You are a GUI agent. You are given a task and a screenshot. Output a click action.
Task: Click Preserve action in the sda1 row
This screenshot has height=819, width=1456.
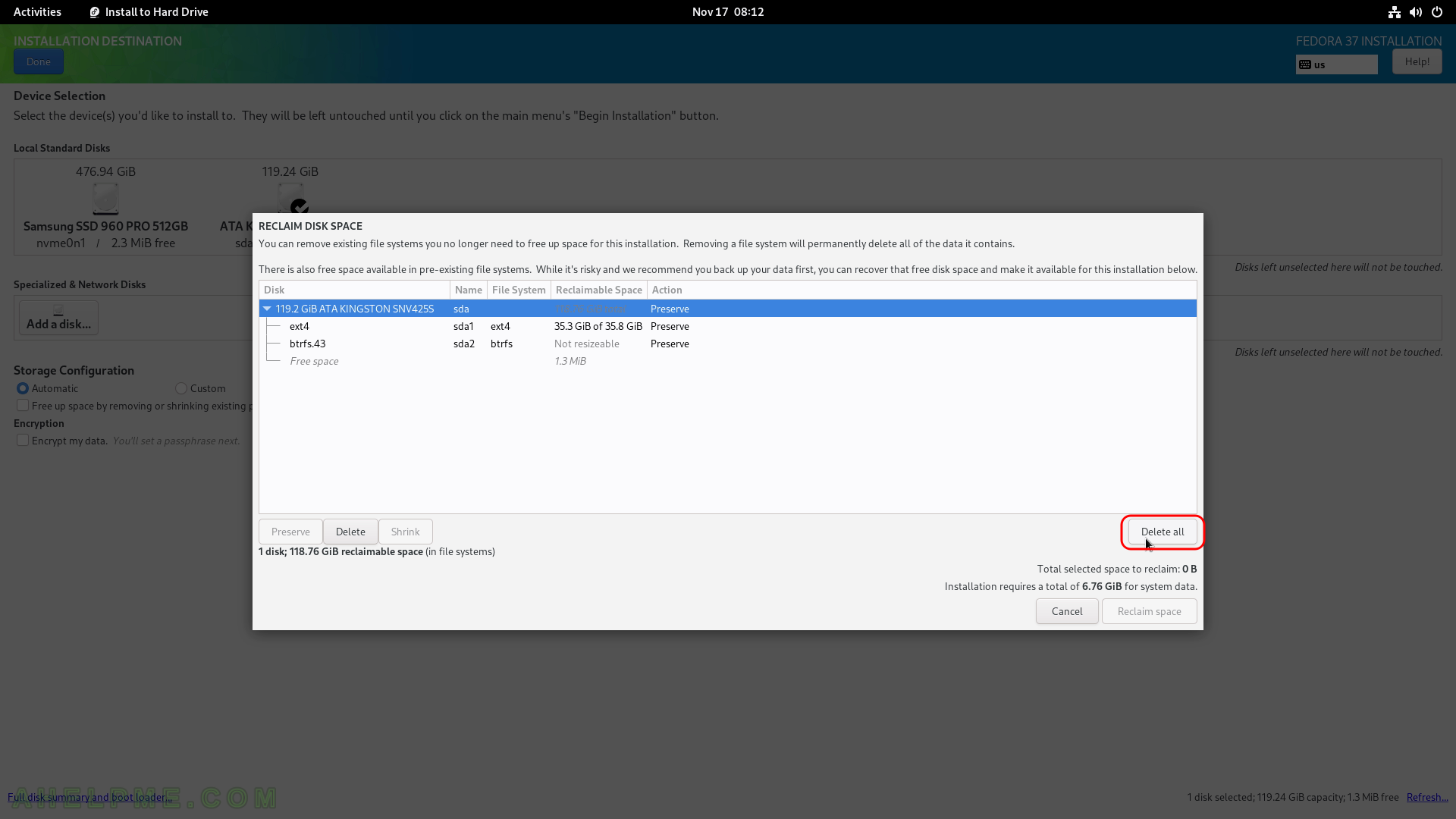click(x=670, y=326)
